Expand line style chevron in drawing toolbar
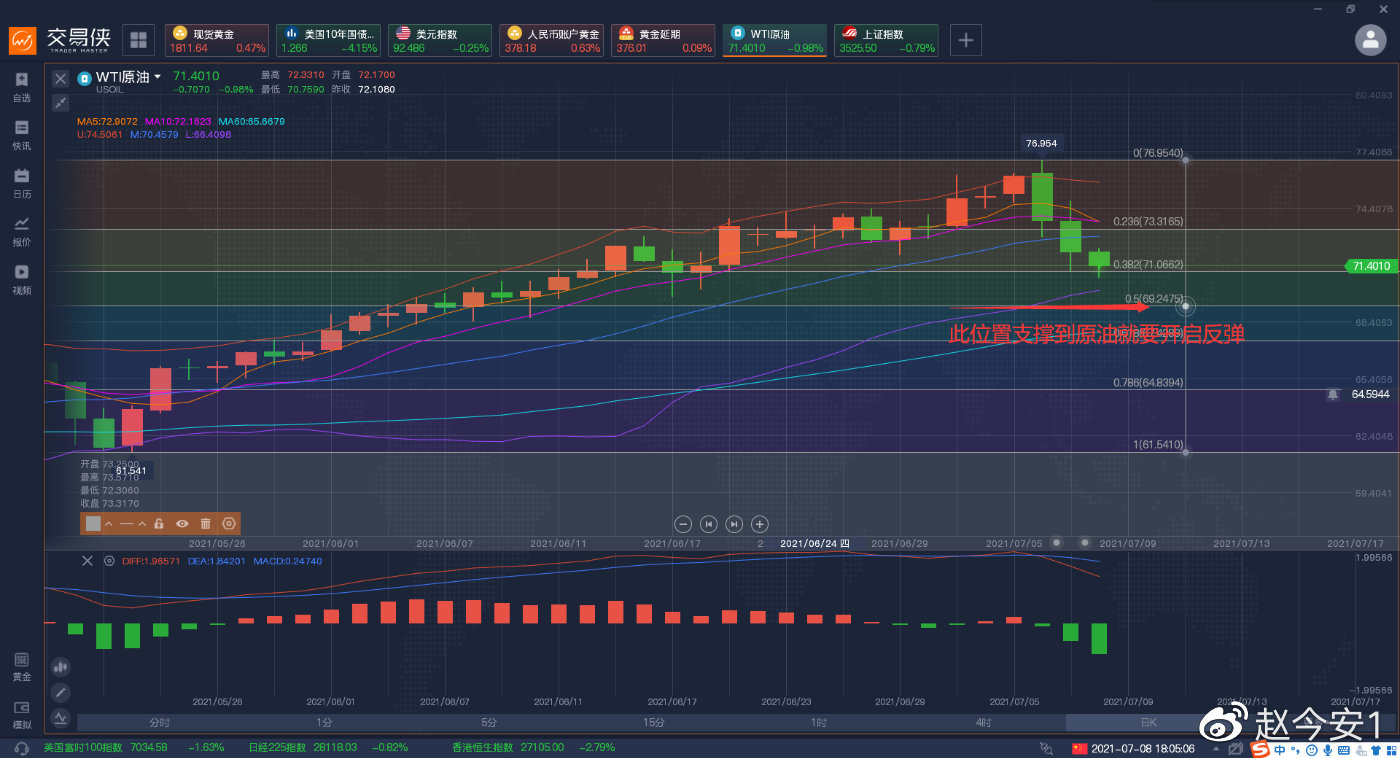Screen dimensions: 1400x758 point(142,523)
